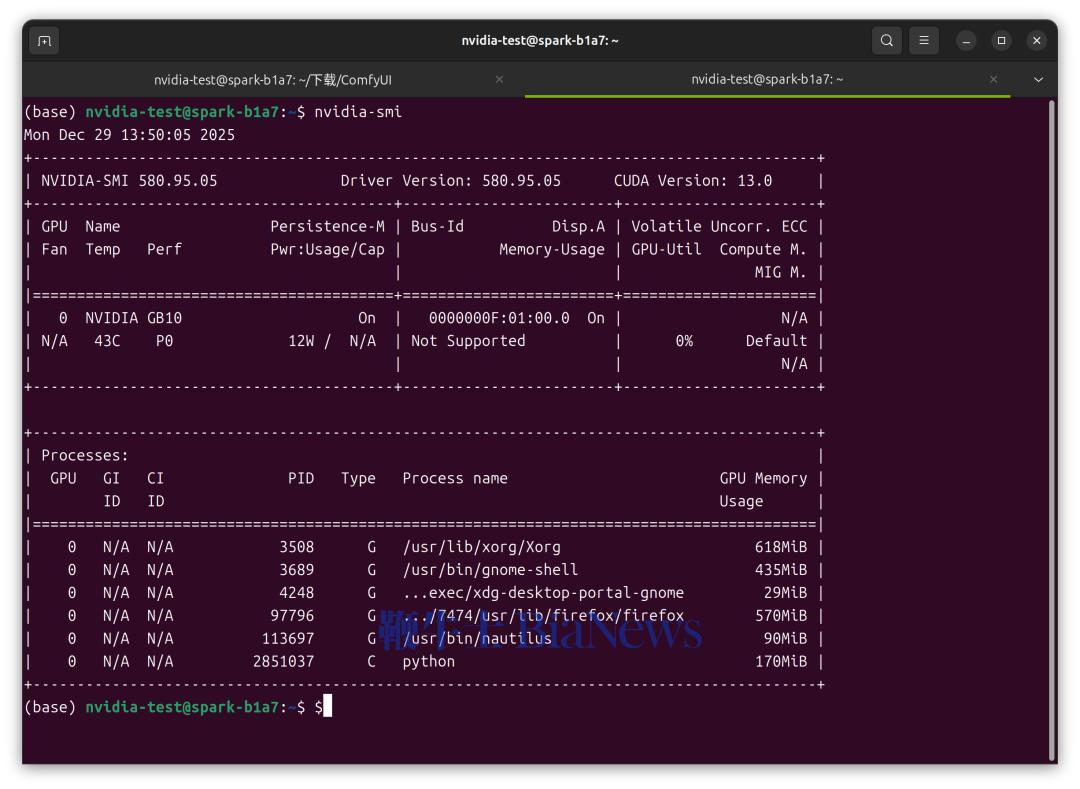The image size is (1080, 789).
Task: Maximize the terminal window
Action: [x=1001, y=41]
